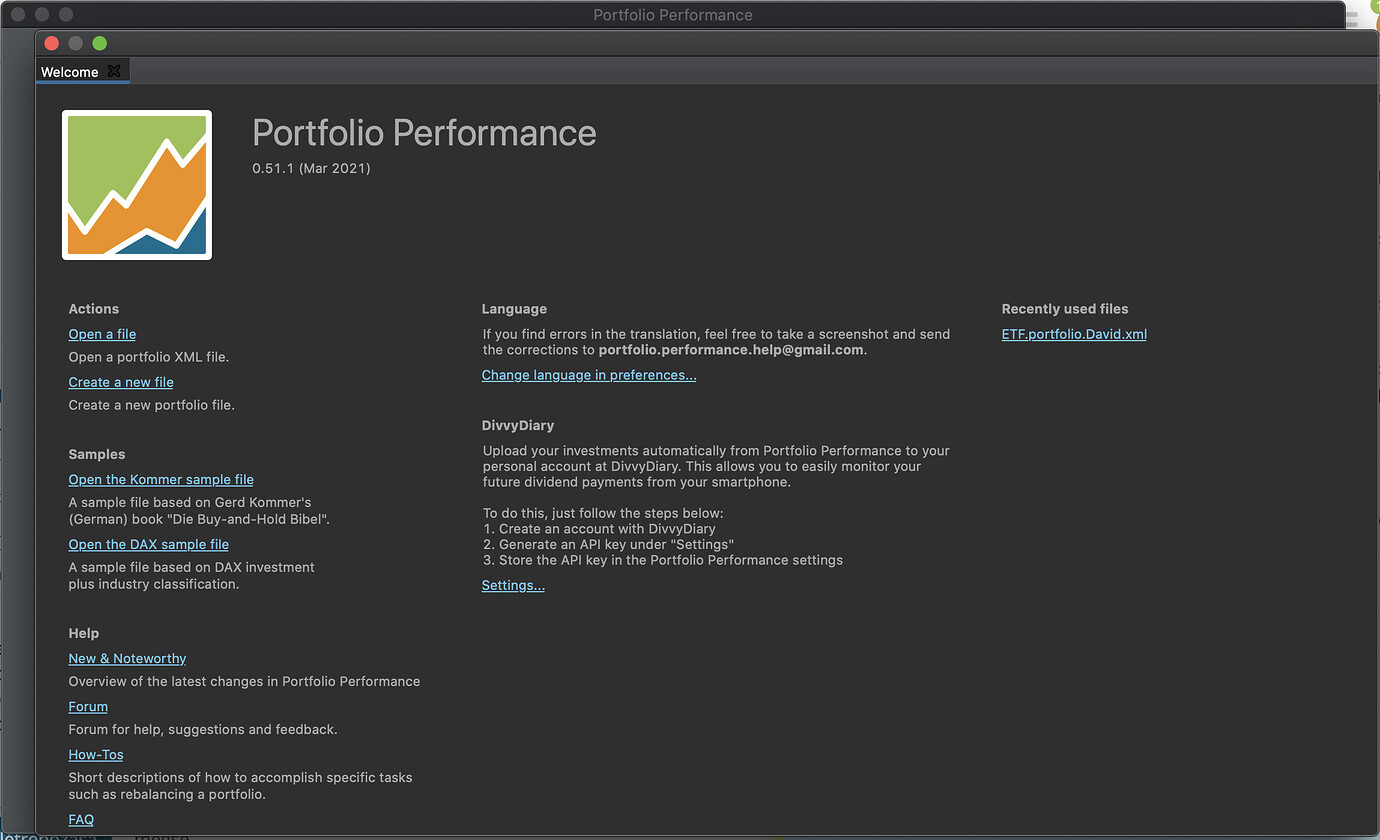Click the background window's Portfolio Performance title bar
The image size is (1380, 840).
pyautogui.click(x=673, y=14)
